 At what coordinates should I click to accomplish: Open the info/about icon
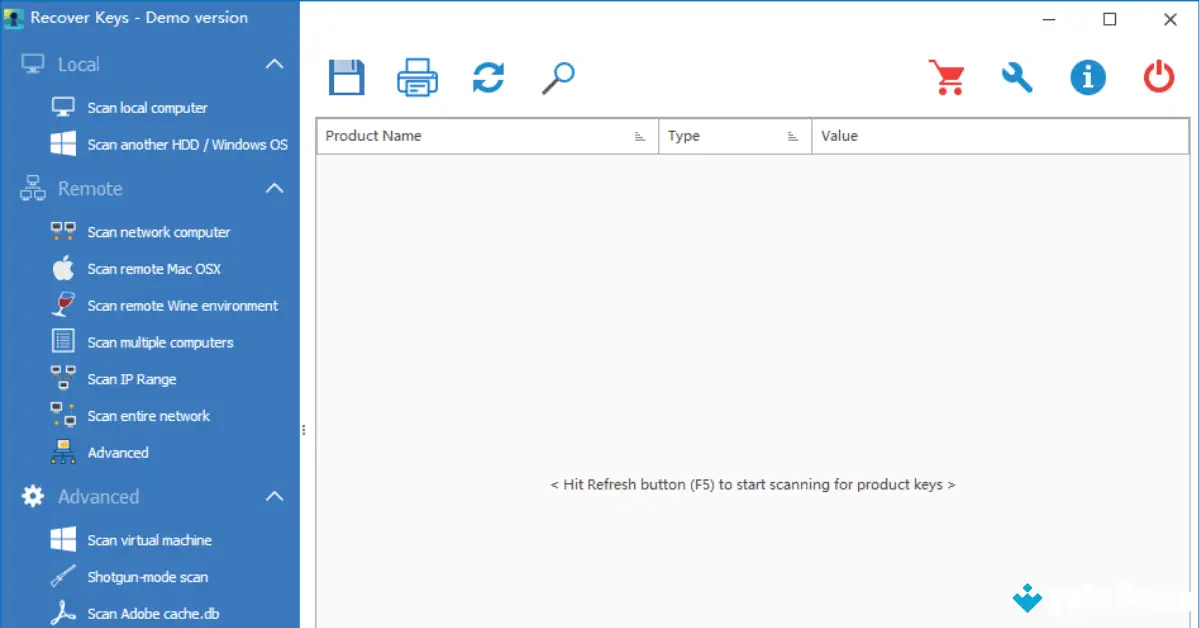point(1088,77)
